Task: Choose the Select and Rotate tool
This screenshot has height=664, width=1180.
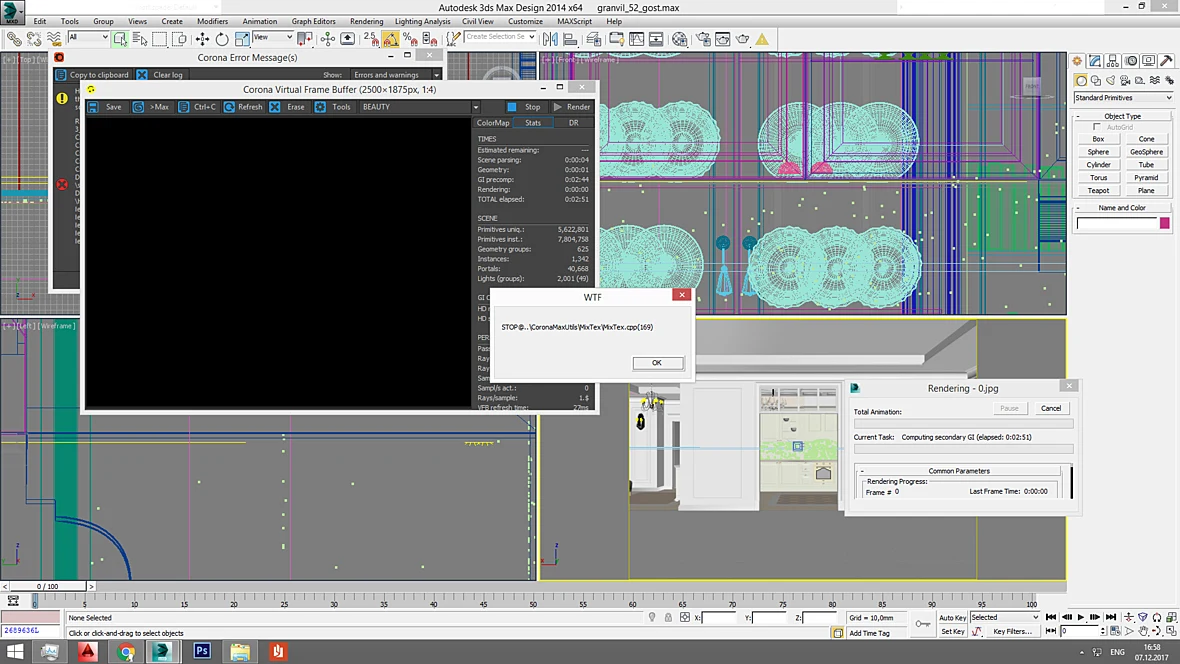Action: click(222, 38)
